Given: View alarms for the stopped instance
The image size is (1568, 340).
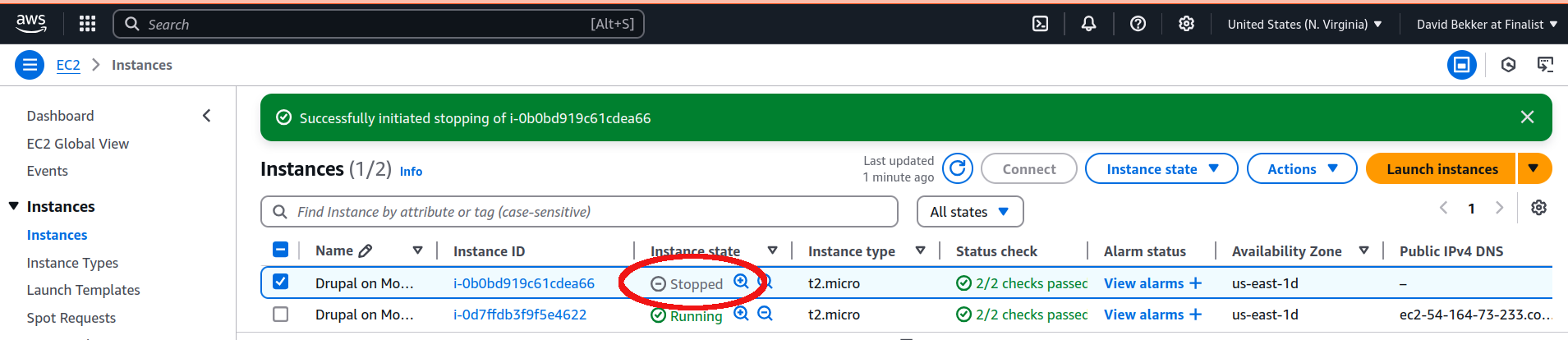Looking at the screenshot, I should (x=1144, y=283).
